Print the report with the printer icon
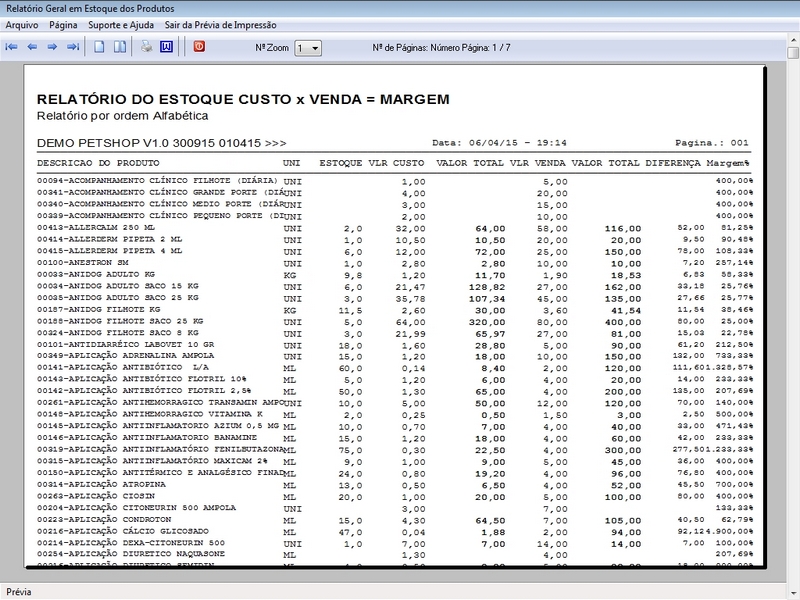The height and width of the screenshot is (600, 800). tap(146, 47)
